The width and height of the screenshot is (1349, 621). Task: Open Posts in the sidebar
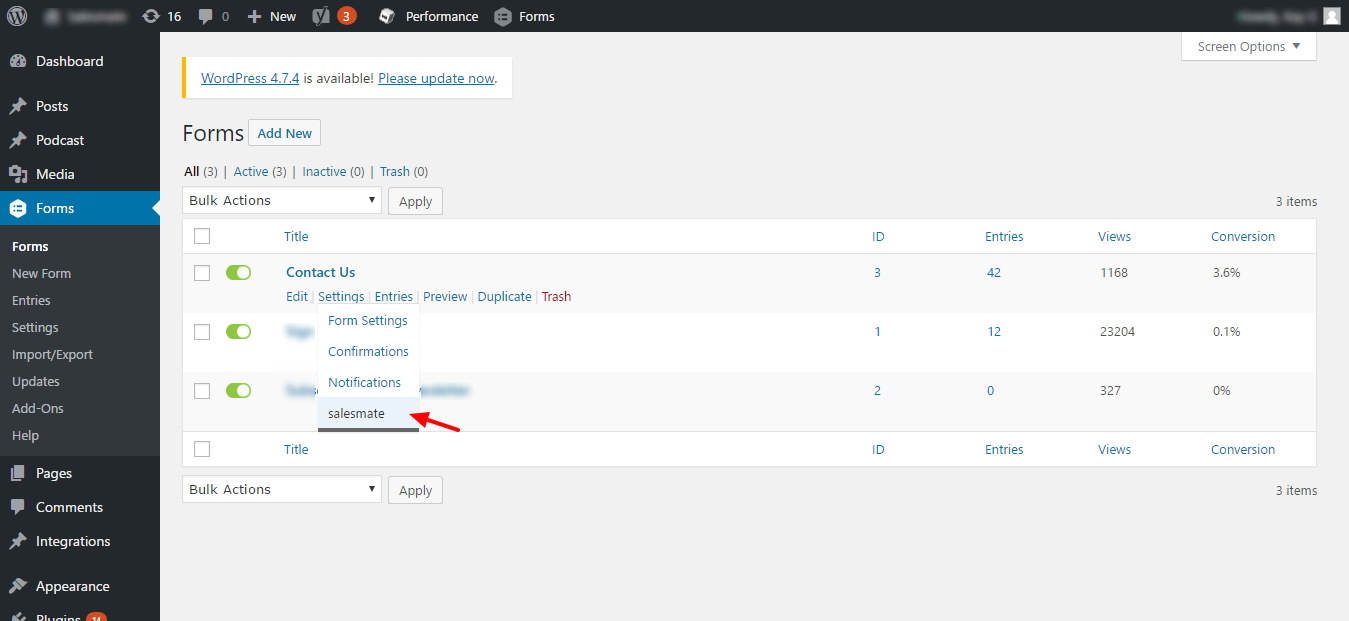pyautogui.click(x=80, y=106)
